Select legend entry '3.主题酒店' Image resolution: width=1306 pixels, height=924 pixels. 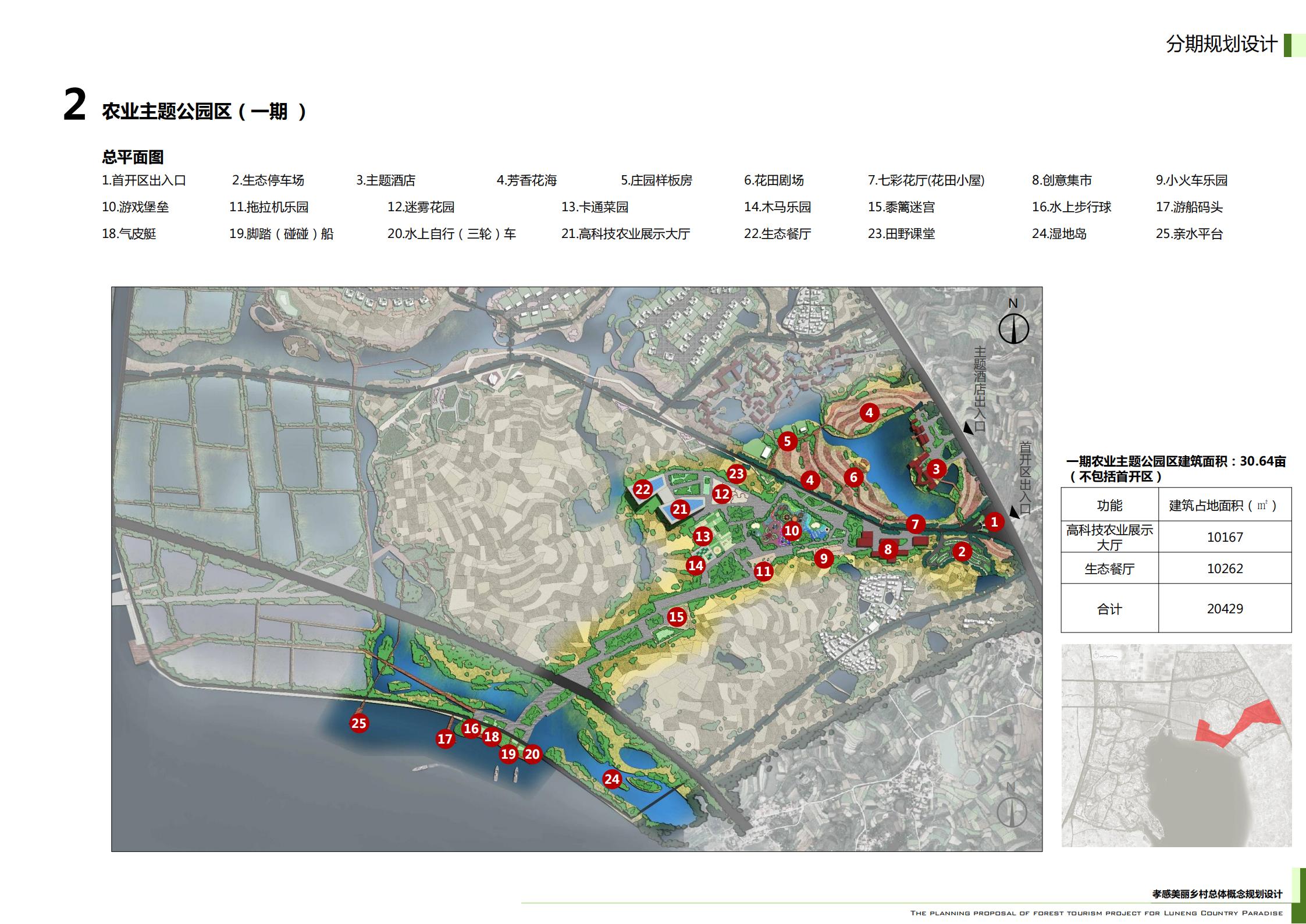point(386,180)
